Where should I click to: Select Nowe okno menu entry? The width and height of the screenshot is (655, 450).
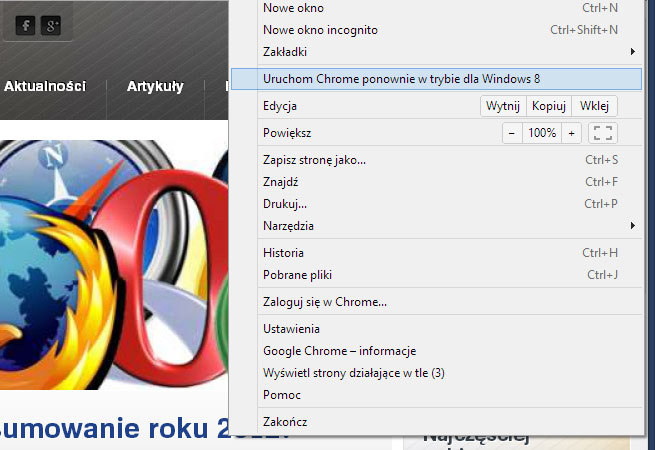pos(437,8)
